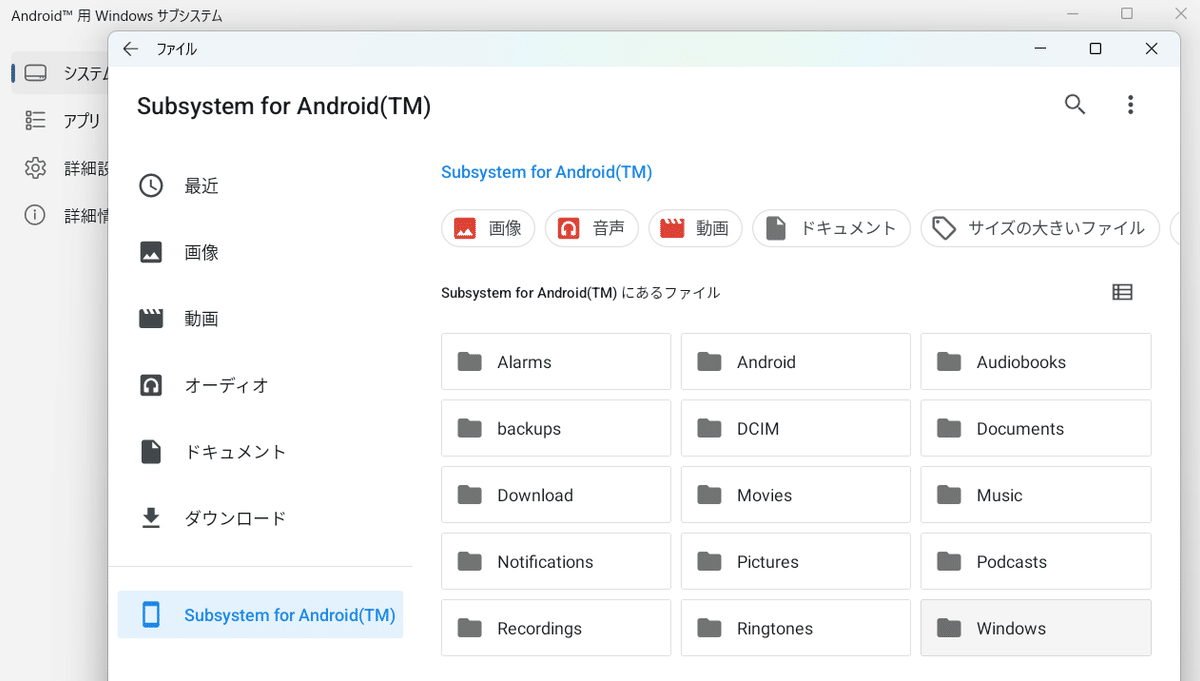1200x681 pixels.
Task: Click the Pictures folder icon
Action: pyautogui.click(x=709, y=561)
